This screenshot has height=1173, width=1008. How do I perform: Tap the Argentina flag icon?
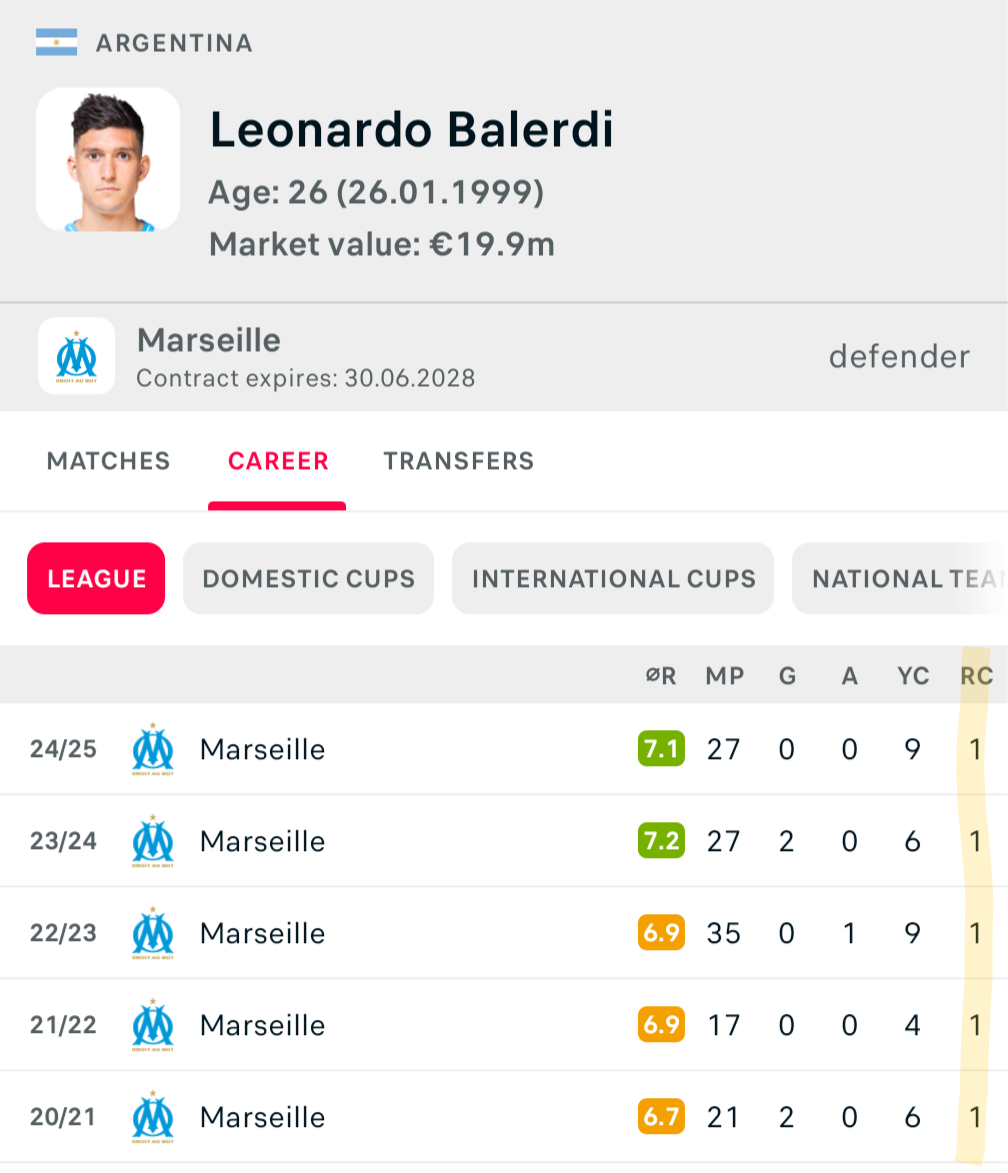[x=56, y=43]
